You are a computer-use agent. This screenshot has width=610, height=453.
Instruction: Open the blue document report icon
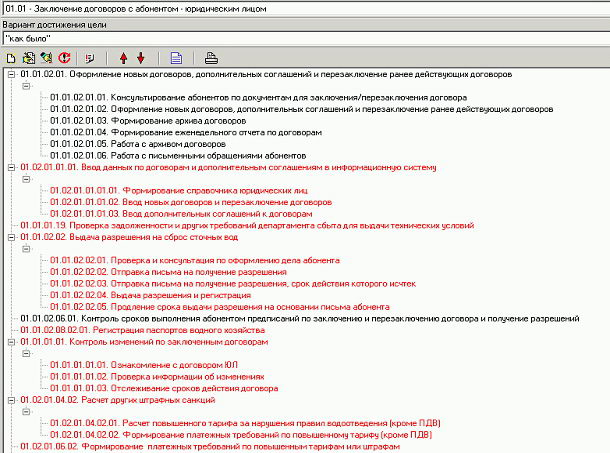[x=176, y=58]
